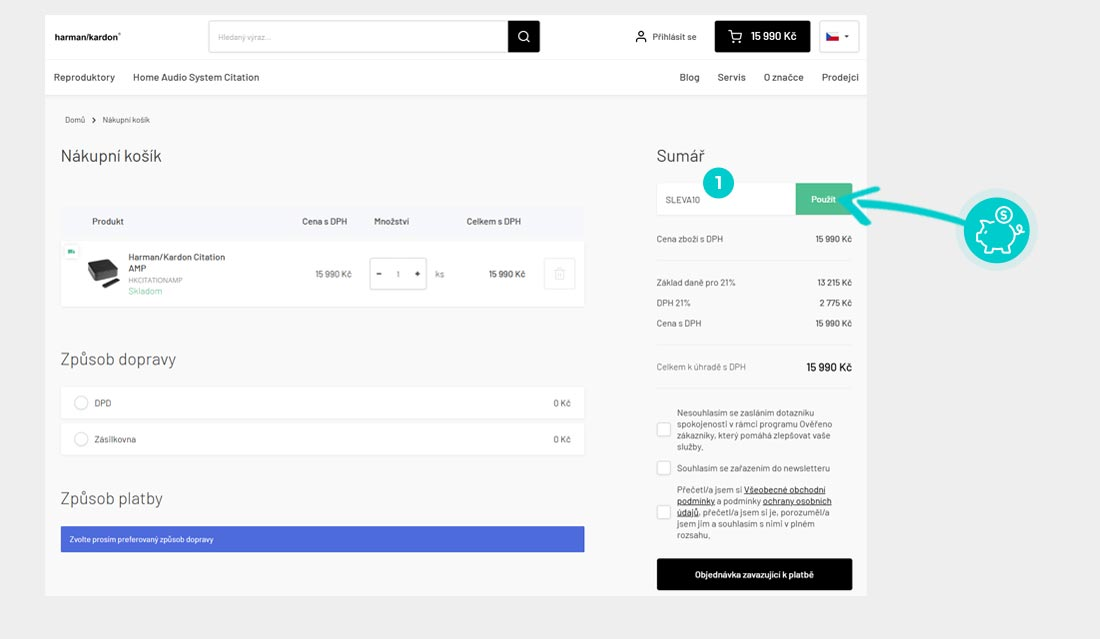
Task: Select Zásilkovna shipping method
Action: pyautogui.click(x=81, y=439)
